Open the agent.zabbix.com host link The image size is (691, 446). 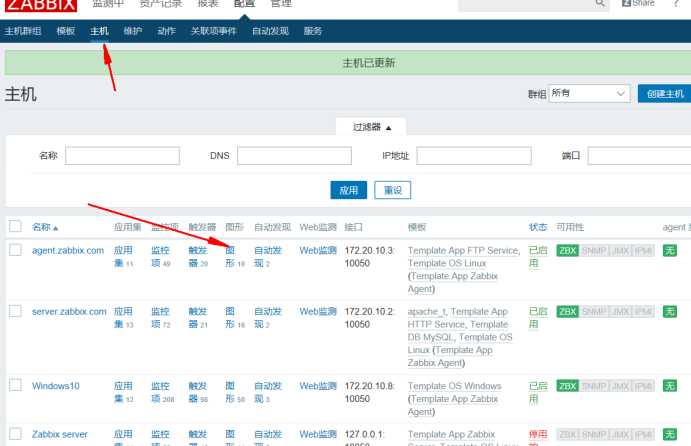68,250
